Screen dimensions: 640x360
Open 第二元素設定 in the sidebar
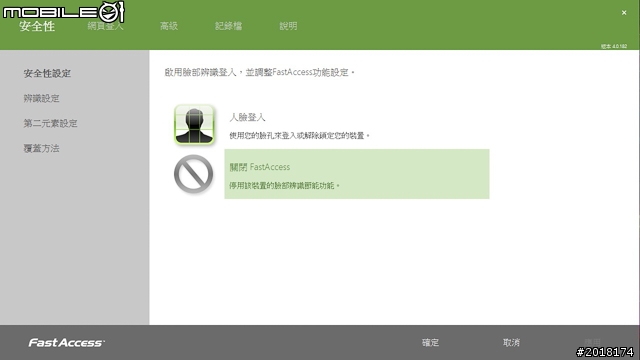pyautogui.click(x=50, y=123)
